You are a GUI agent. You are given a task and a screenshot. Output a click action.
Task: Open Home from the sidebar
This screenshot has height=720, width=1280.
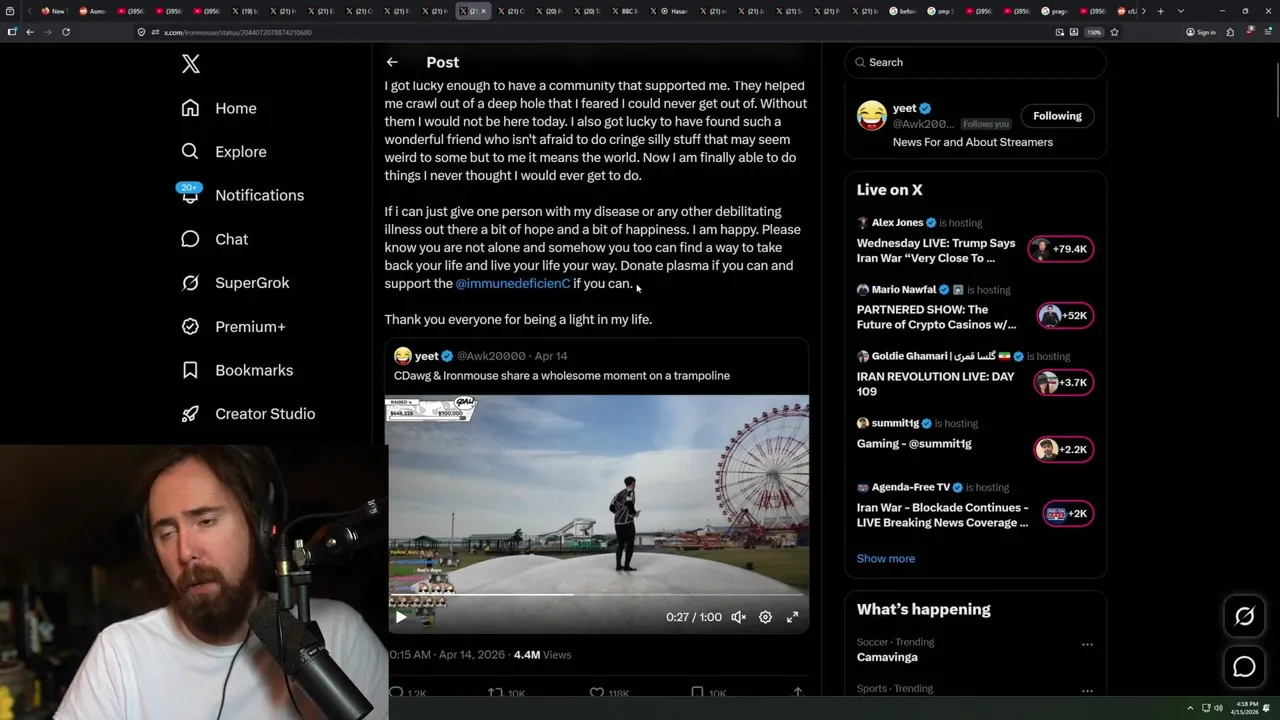[219, 108]
